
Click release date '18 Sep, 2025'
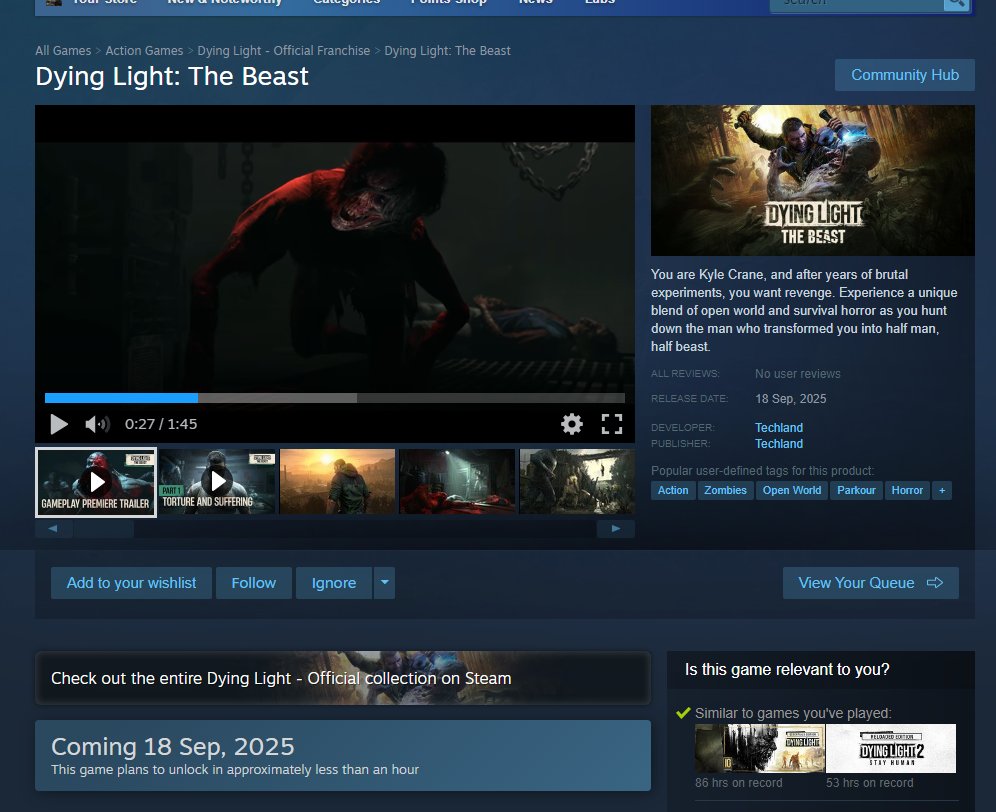point(791,398)
